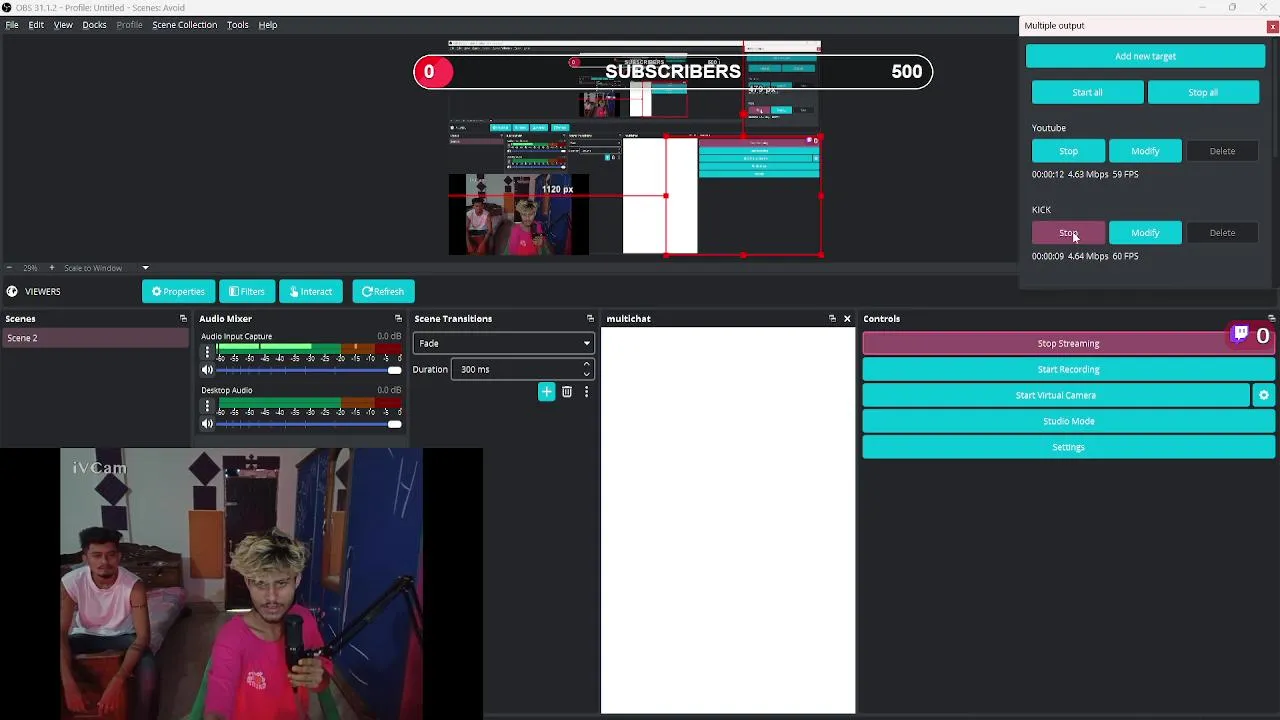Image resolution: width=1280 pixels, height=720 pixels.
Task: Remove transition using the trash icon
Action: tap(567, 392)
